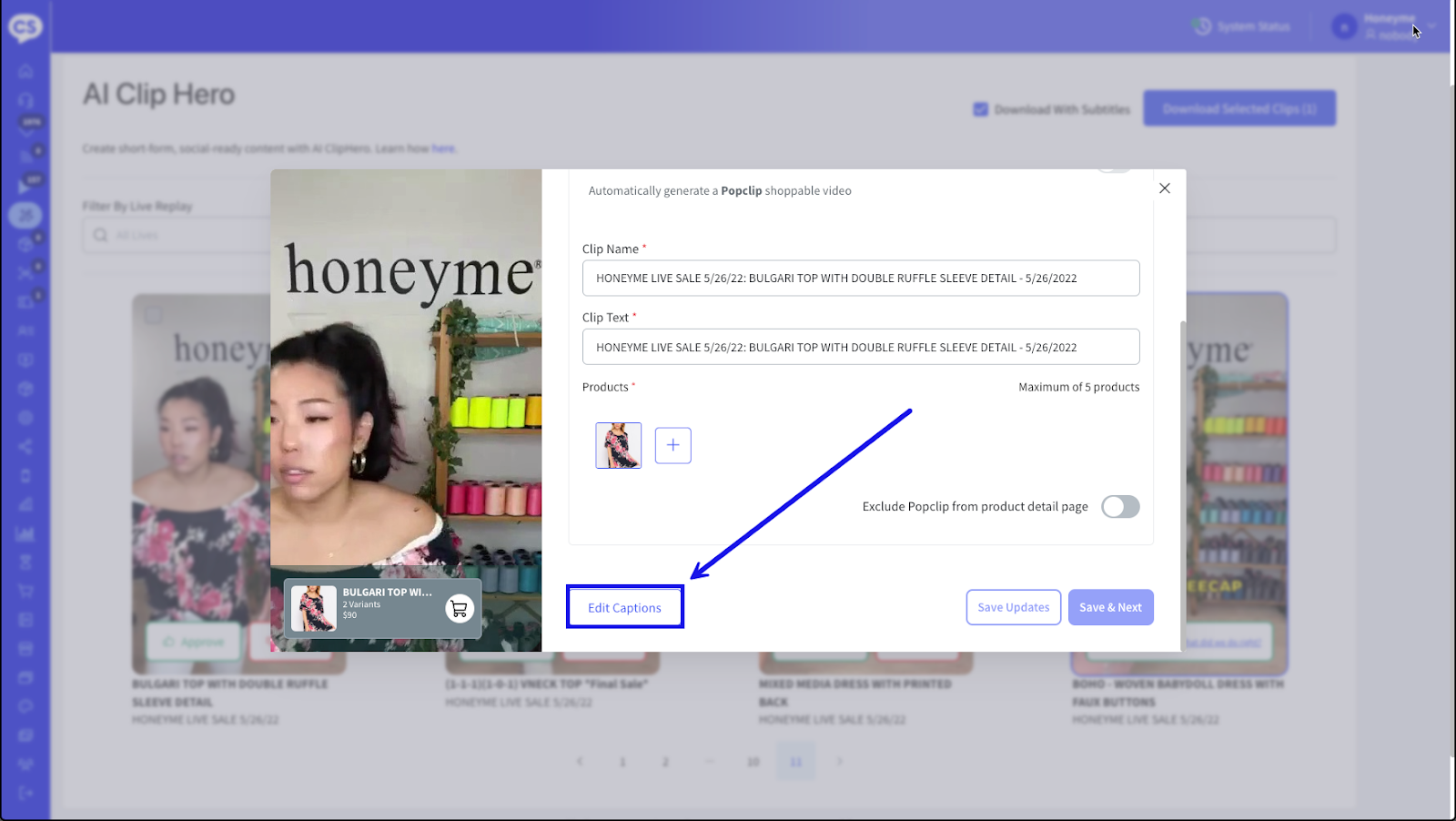Add another product with the plus button
Screen dimensions: 1456x821
point(672,445)
